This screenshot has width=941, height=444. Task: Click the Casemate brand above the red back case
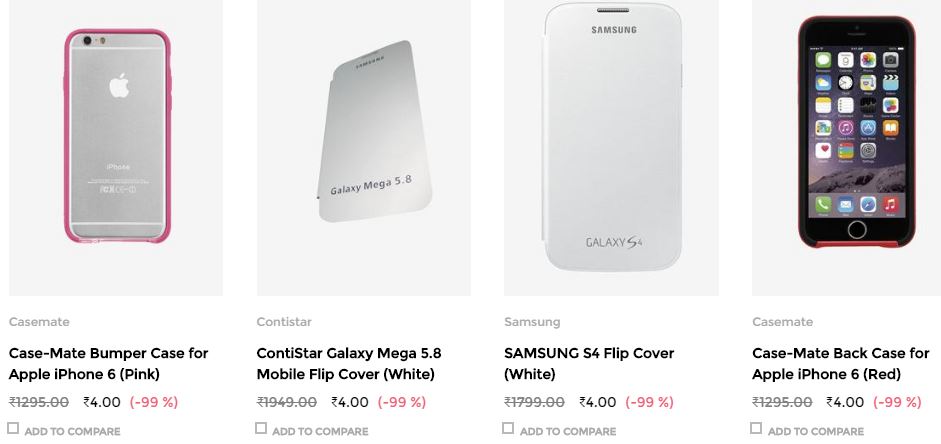point(782,322)
